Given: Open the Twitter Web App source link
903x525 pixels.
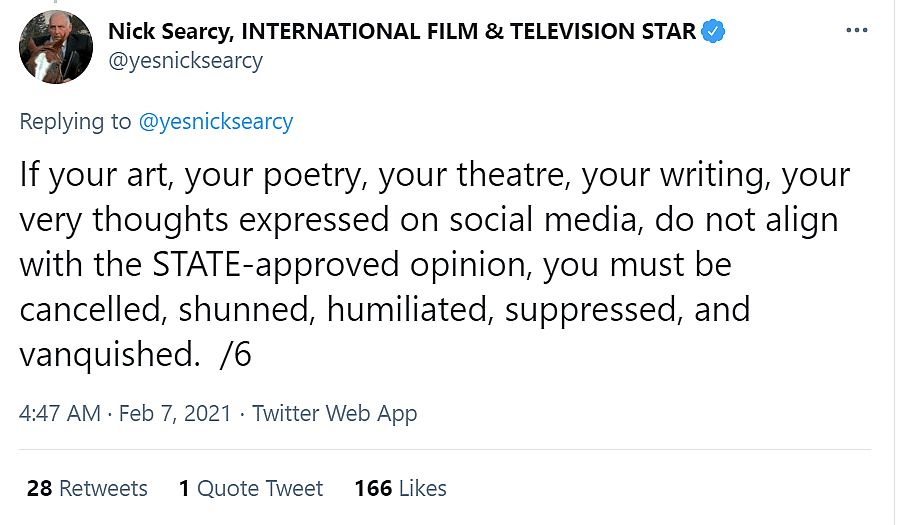Looking at the screenshot, I should tap(334, 413).
